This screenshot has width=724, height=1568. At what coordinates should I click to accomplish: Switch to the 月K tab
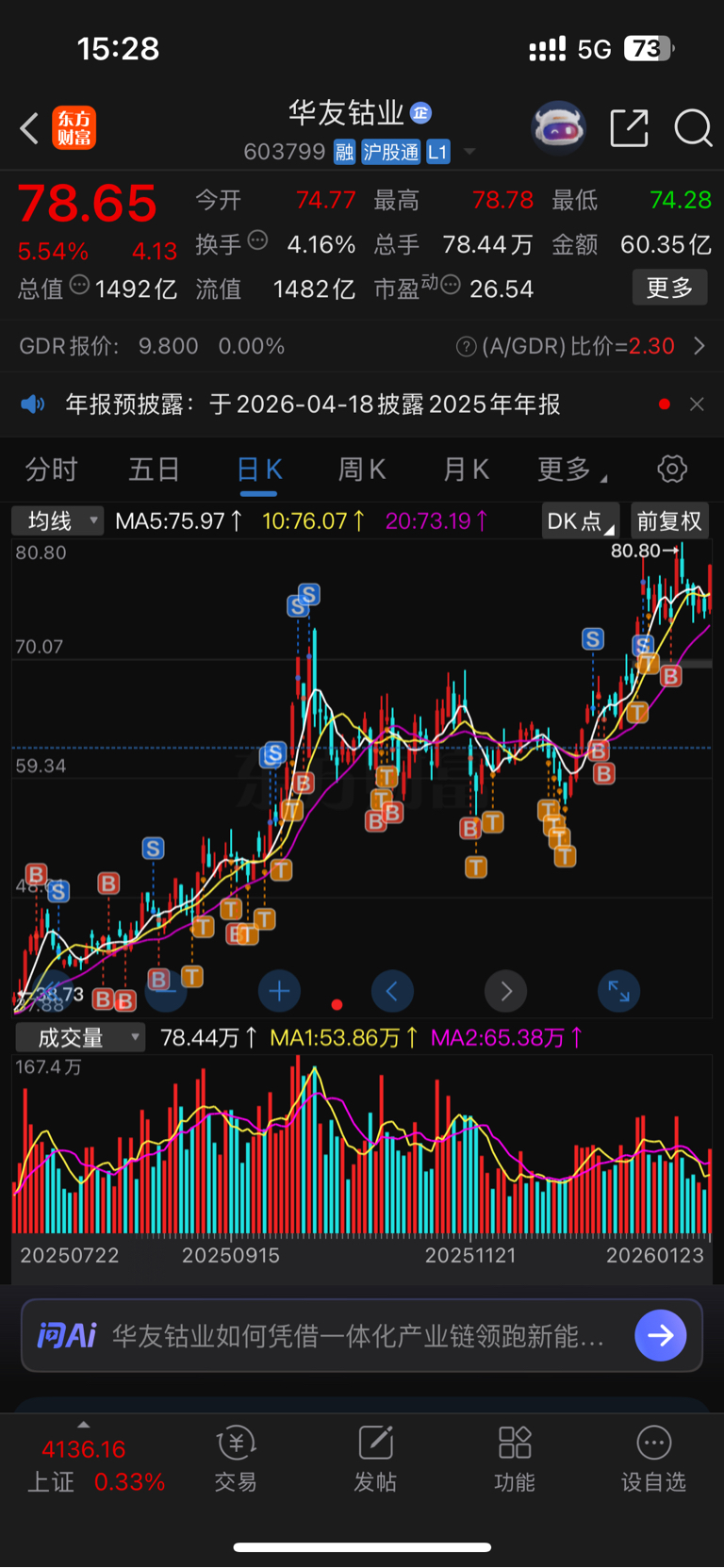(x=466, y=470)
